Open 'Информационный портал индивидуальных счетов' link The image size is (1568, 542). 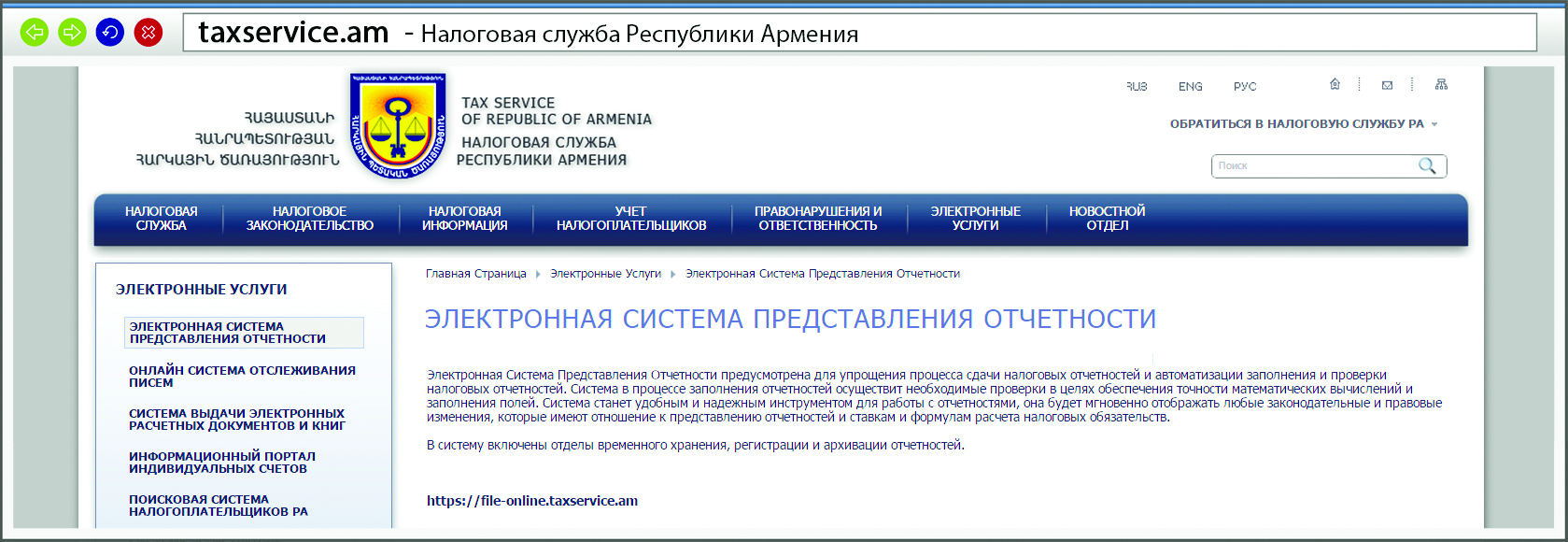(222, 463)
